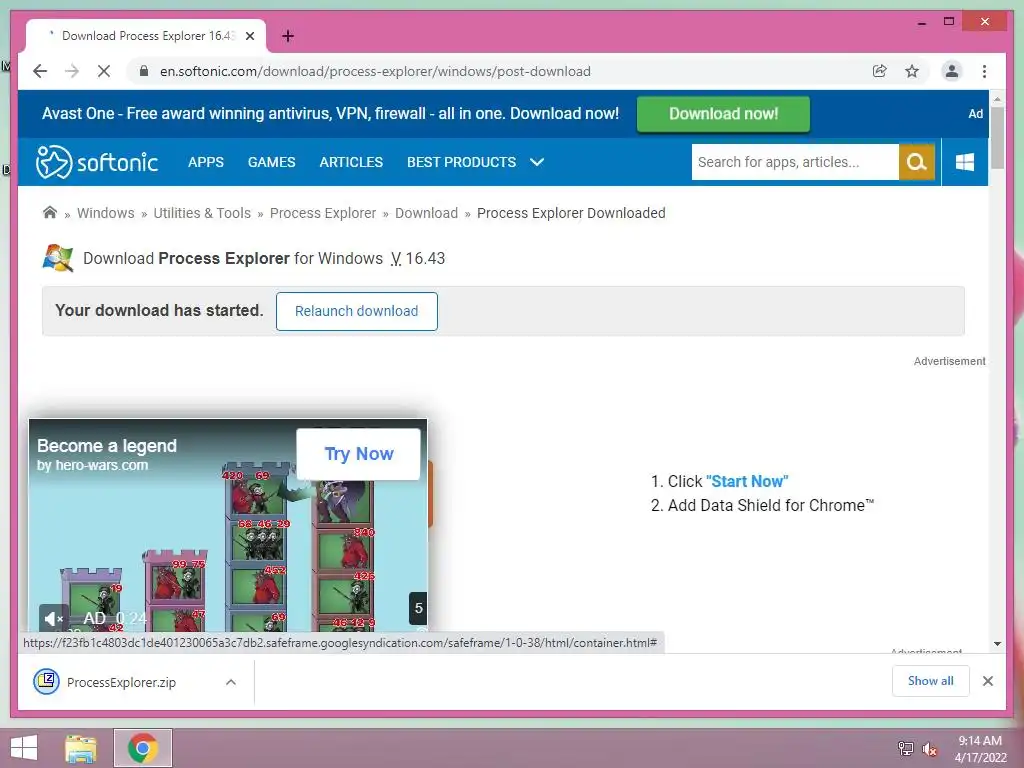The height and width of the screenshot is (768, 1024).
Task: Click the muted volume tray icon
Action: [929, 749]
